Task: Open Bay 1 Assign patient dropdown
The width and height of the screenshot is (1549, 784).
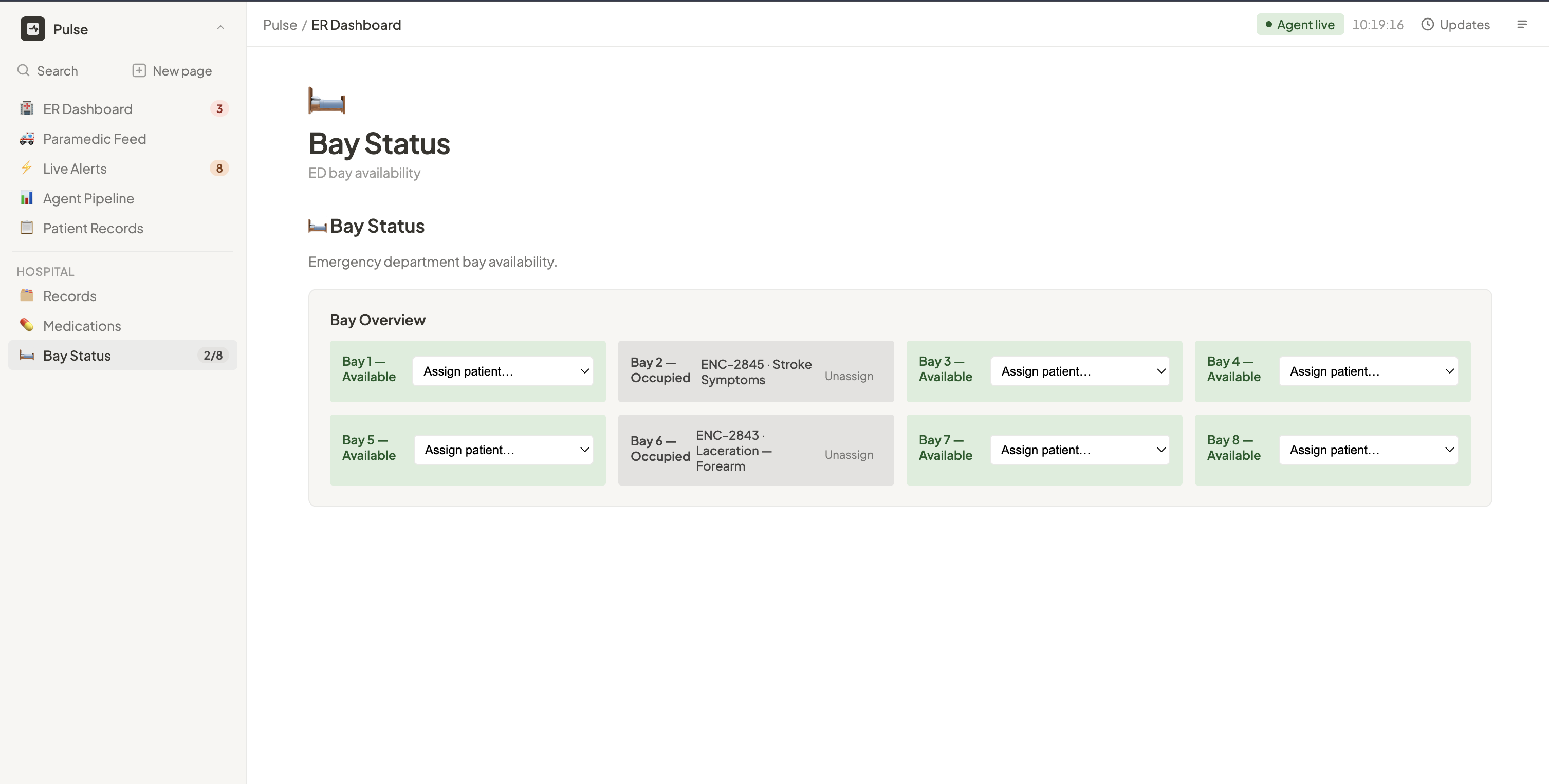Action: pos(503,371)
